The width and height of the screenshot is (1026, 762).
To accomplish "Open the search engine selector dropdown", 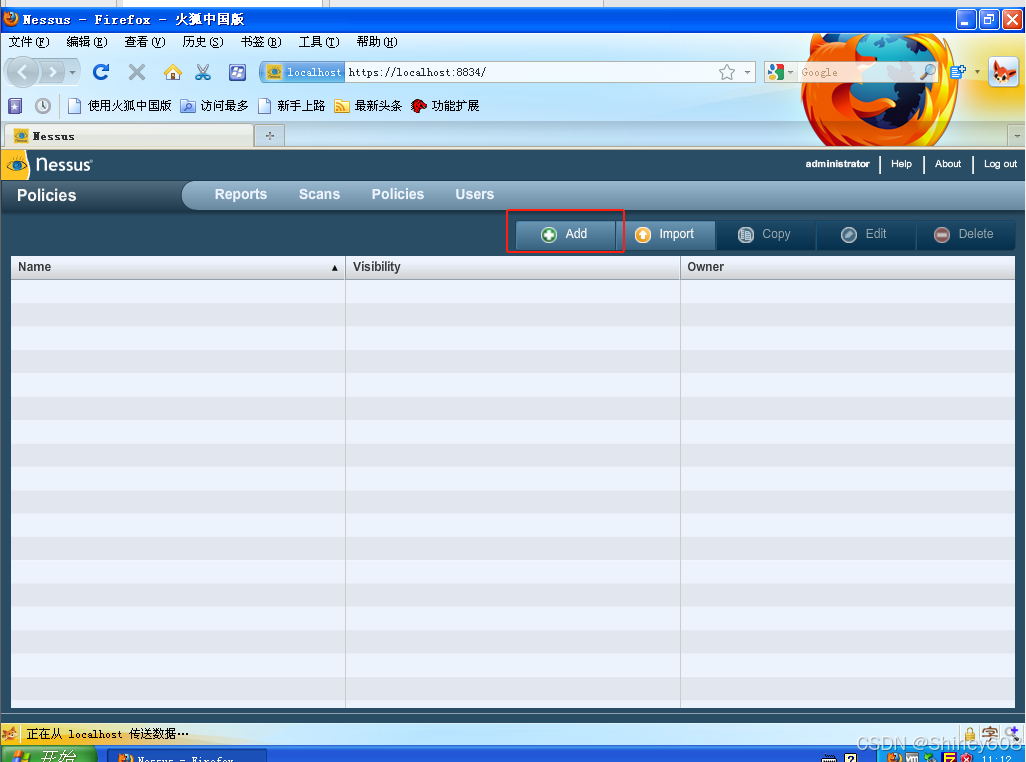I will [782, 72].
